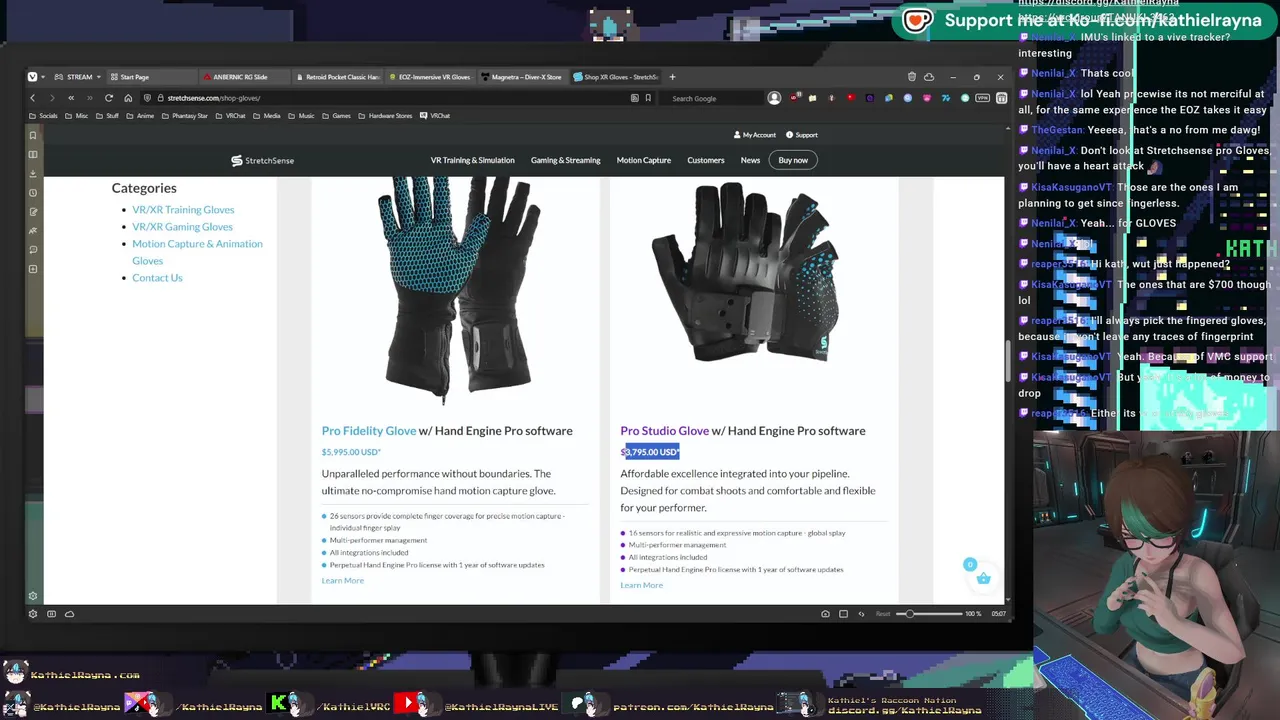The height and width of the screenshot is (720, 1280).
Task: Switch to the Start Page tab
Action: [150, 77]
